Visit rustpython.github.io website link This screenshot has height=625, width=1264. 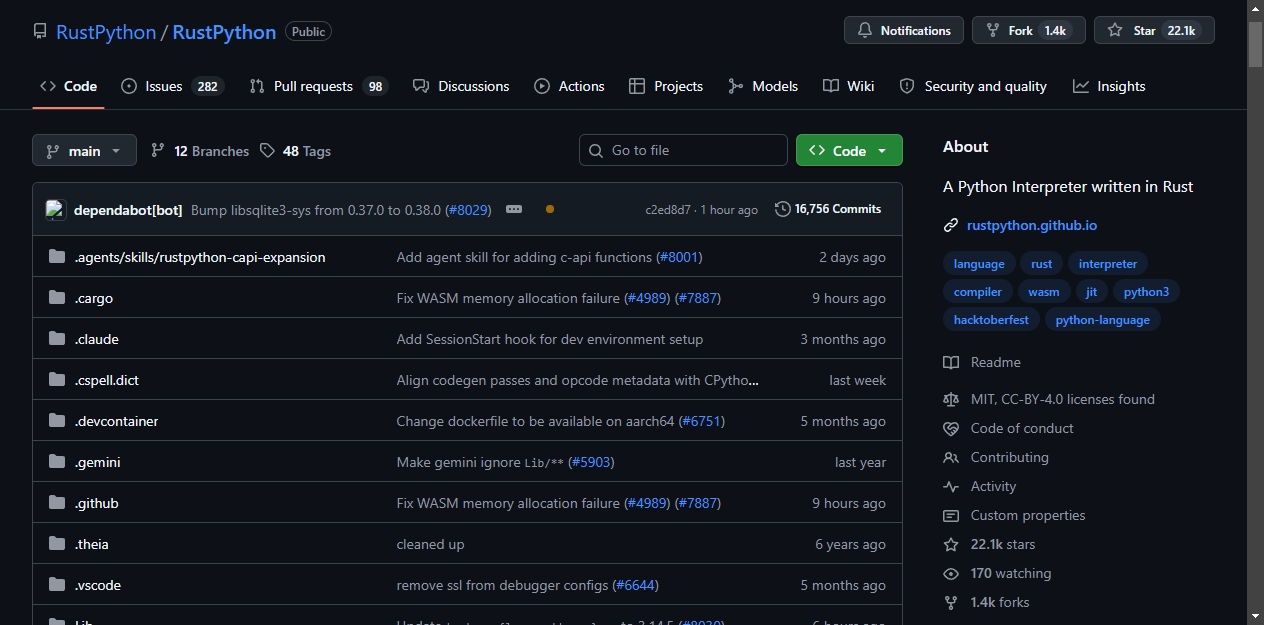1032,225
